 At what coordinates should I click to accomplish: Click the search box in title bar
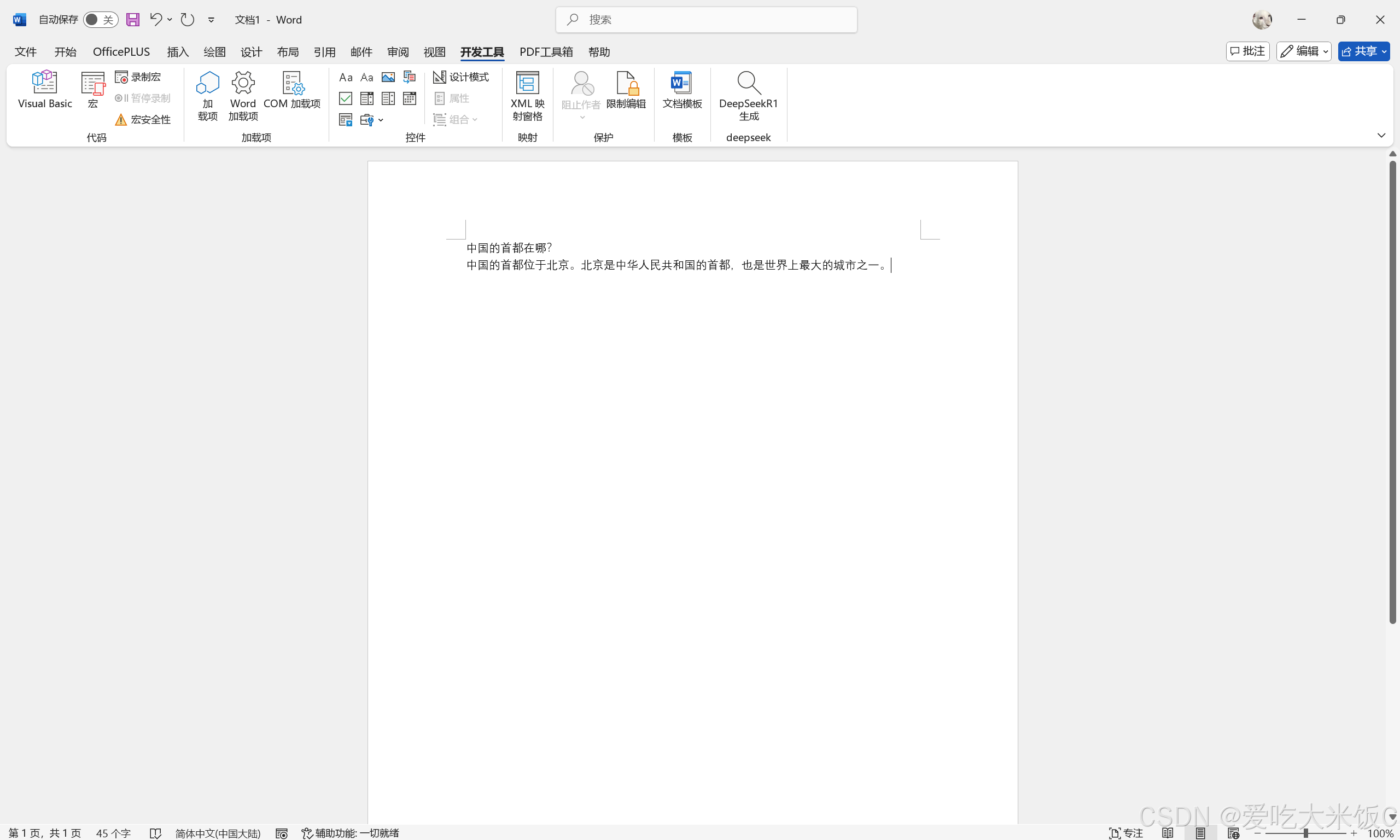click(x=706, y=20)
